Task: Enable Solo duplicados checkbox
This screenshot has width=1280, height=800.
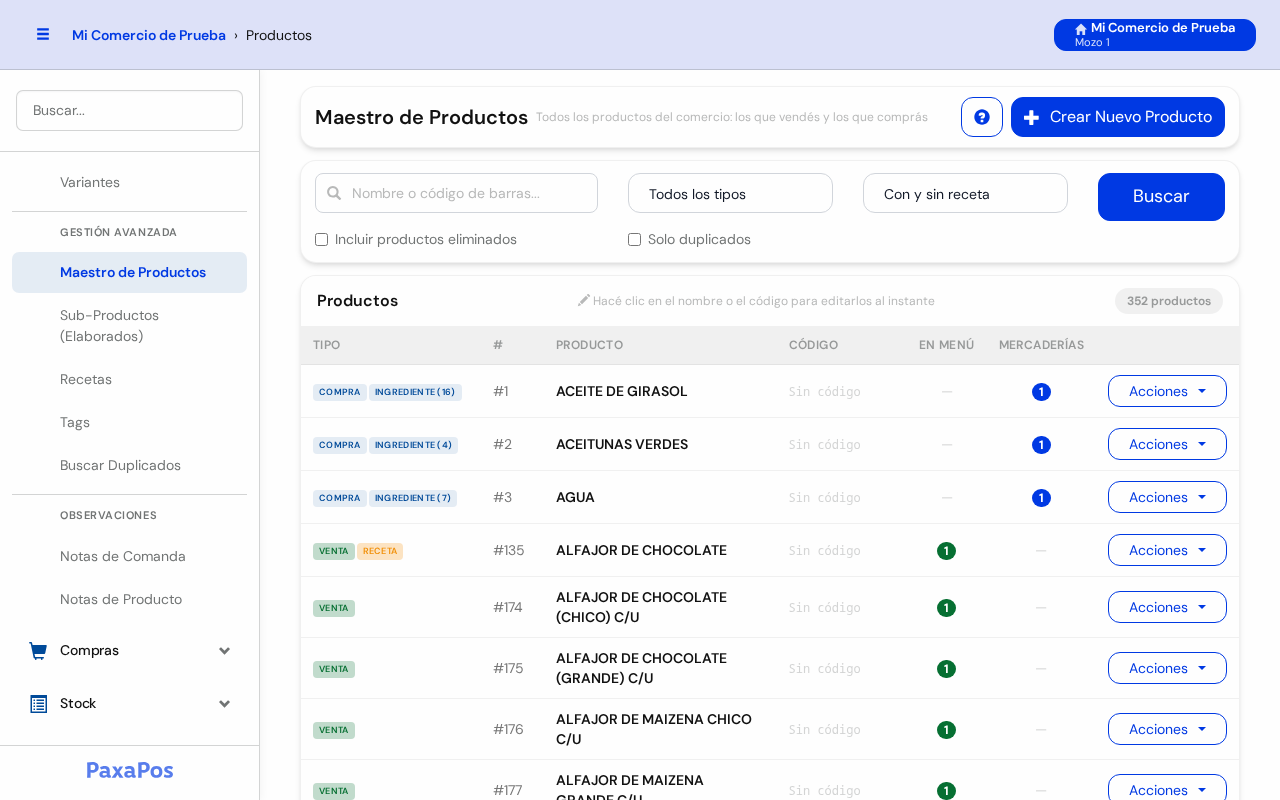Action: pyautogui.click(x=634, y=240)
